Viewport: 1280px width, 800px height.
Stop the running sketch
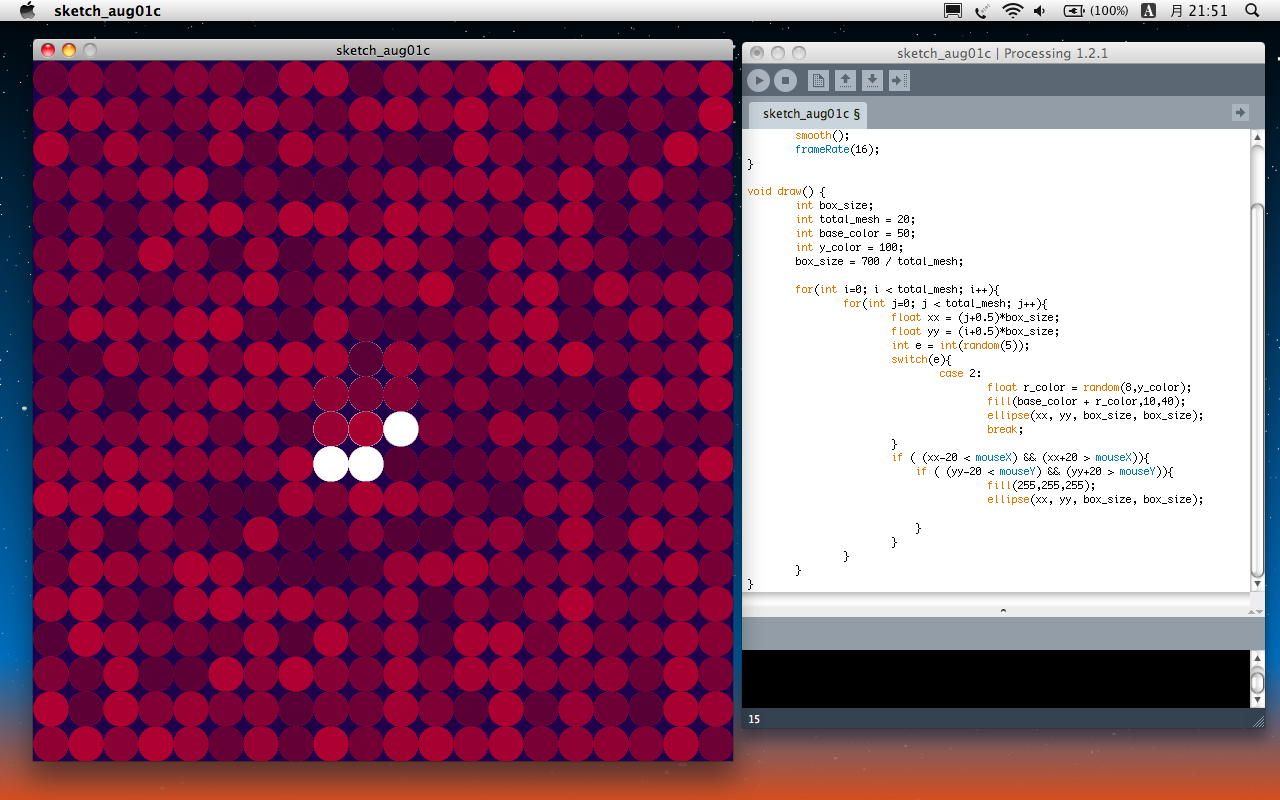786,80
